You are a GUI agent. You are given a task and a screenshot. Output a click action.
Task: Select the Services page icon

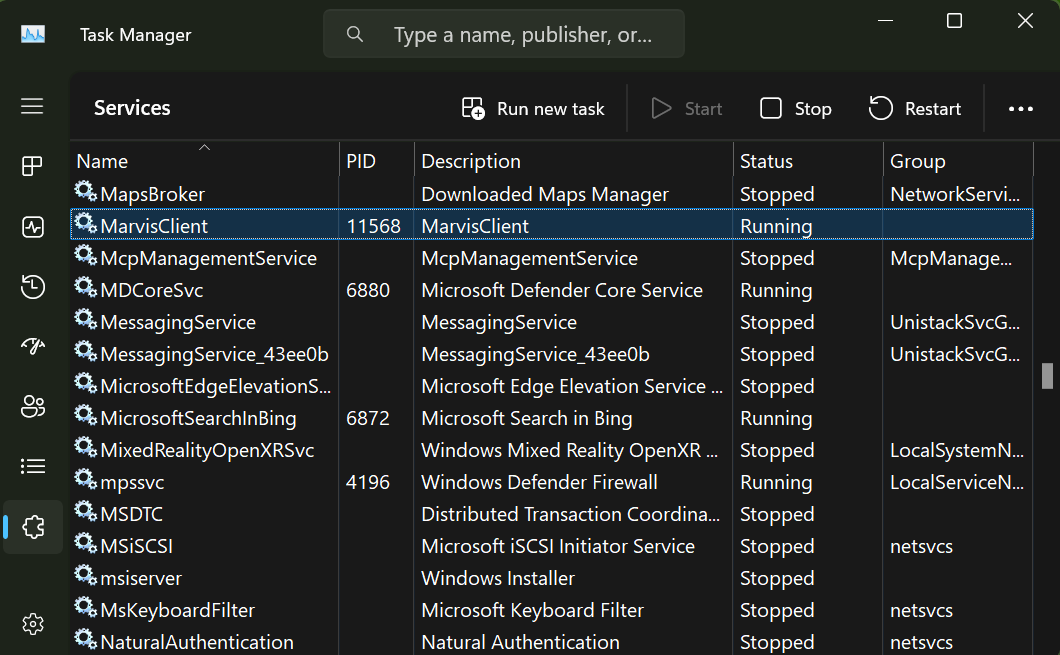32,526
